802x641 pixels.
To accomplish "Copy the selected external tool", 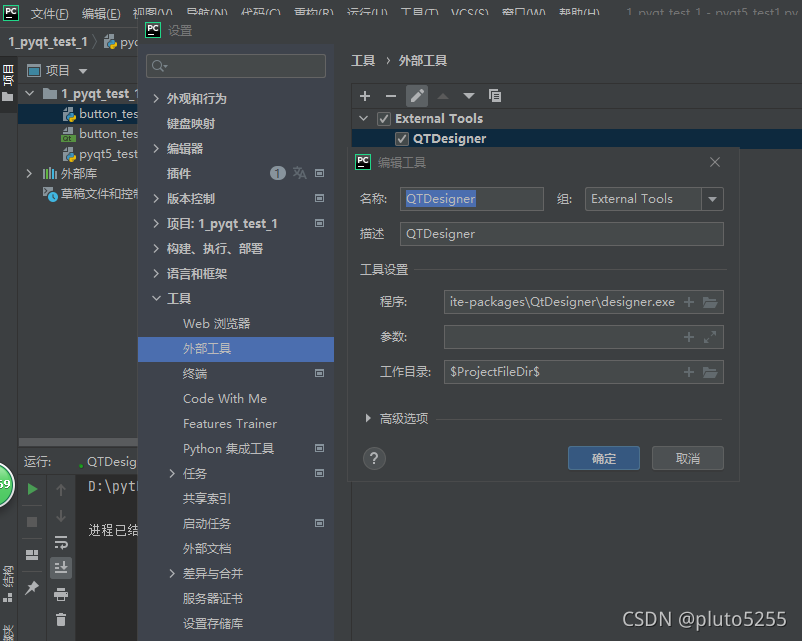I will point(495,96).
